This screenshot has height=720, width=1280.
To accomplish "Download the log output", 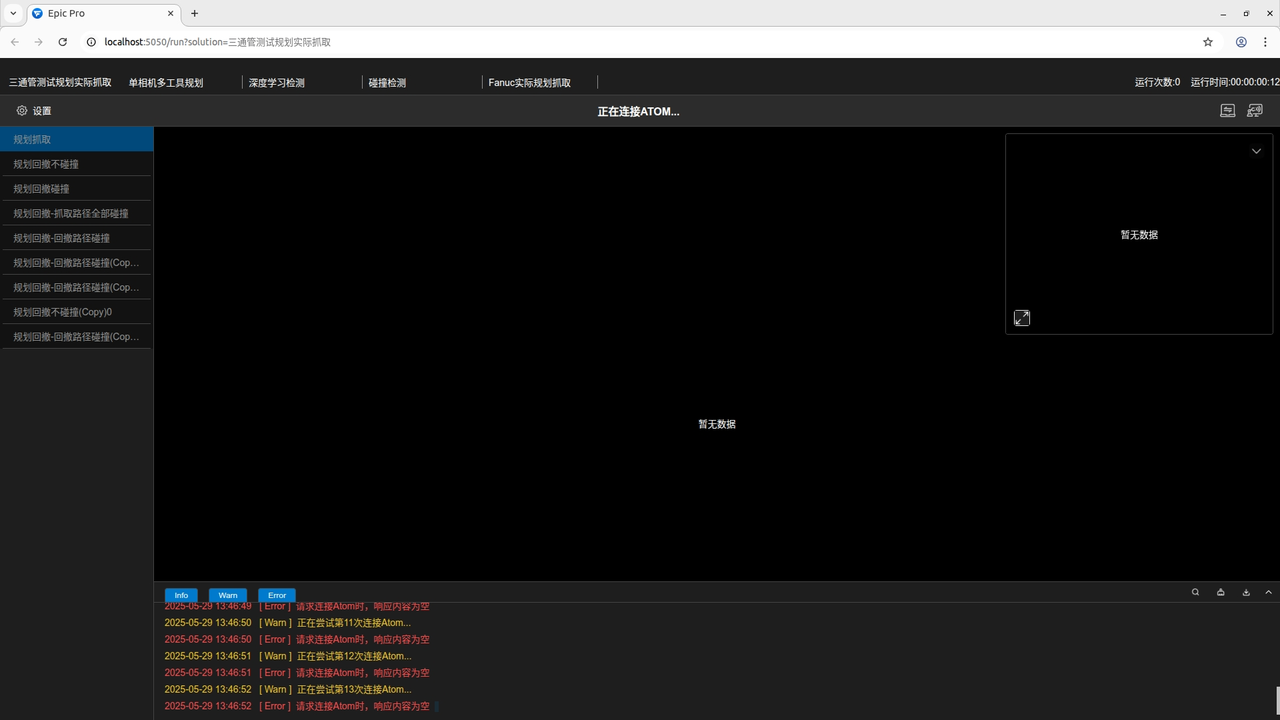I will pyautogui.click(x=1246, y=592).
